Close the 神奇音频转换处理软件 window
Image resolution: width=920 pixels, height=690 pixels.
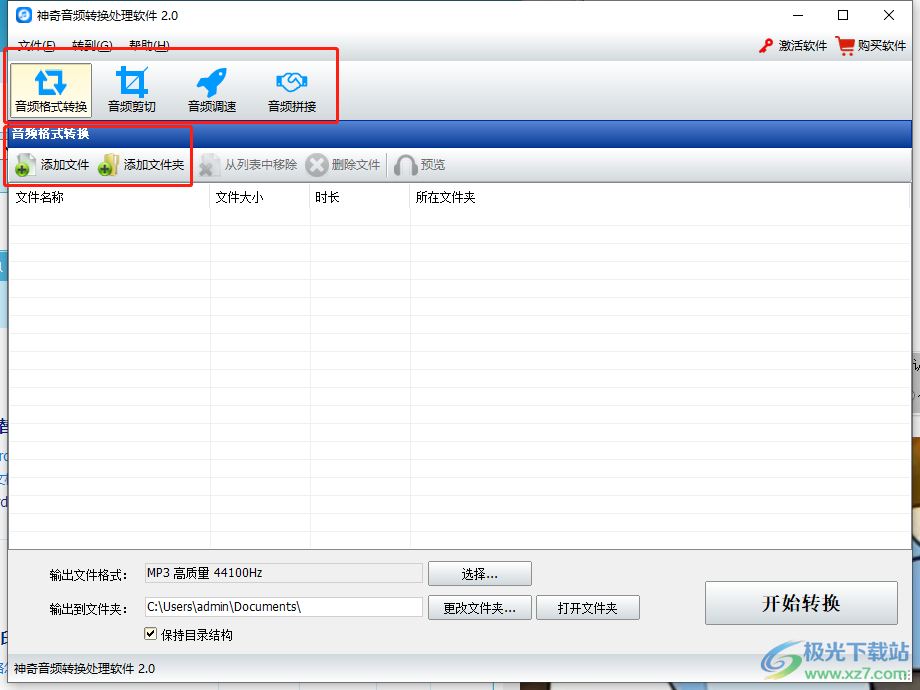889,15
